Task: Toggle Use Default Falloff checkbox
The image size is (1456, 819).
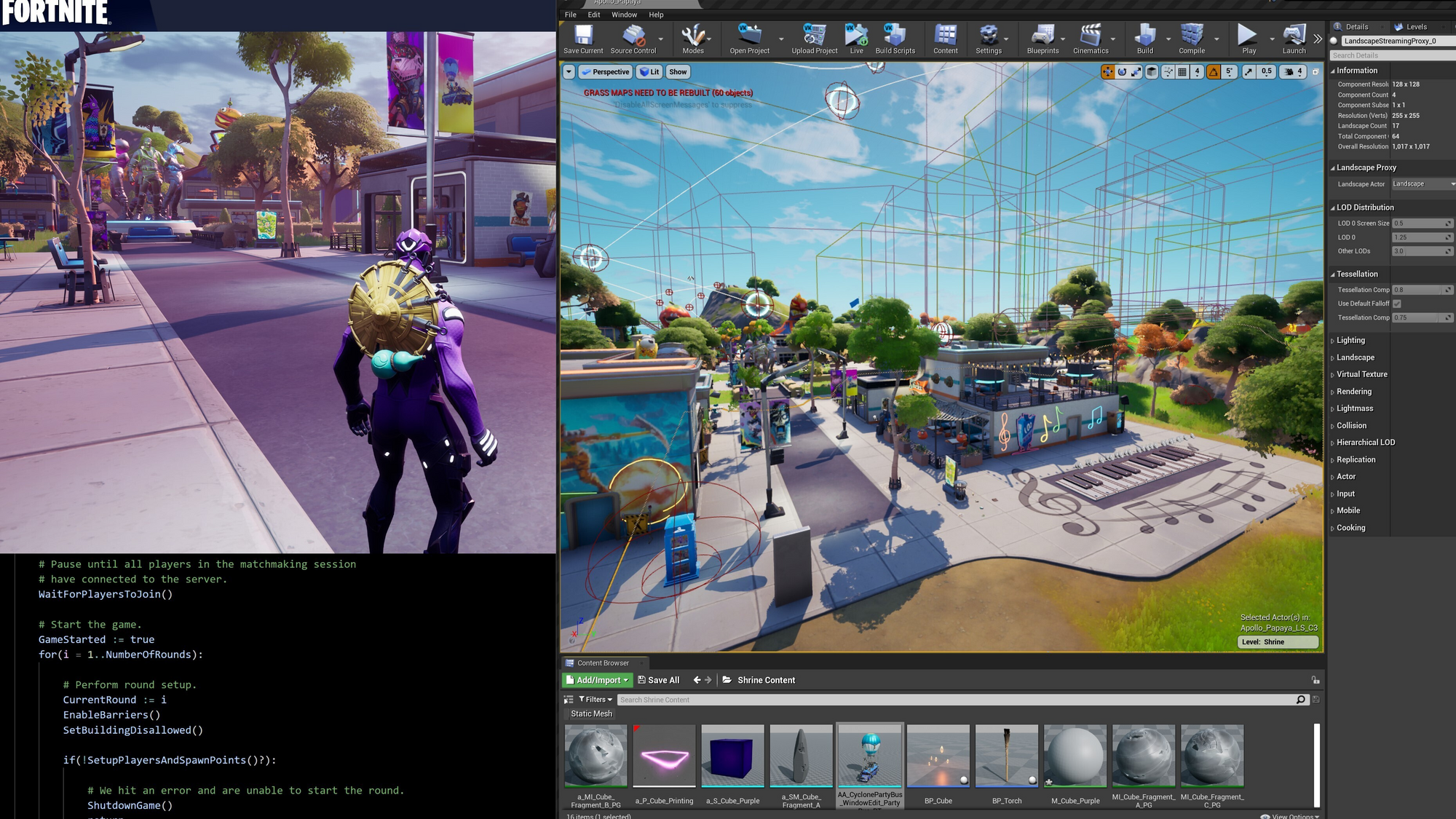Action: [x=1396, y=303]
